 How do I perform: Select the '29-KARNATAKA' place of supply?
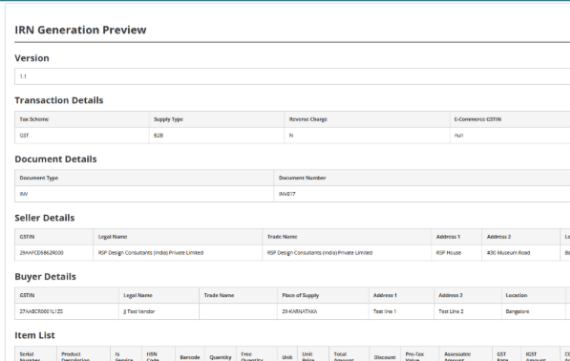[x=300, y=311]
